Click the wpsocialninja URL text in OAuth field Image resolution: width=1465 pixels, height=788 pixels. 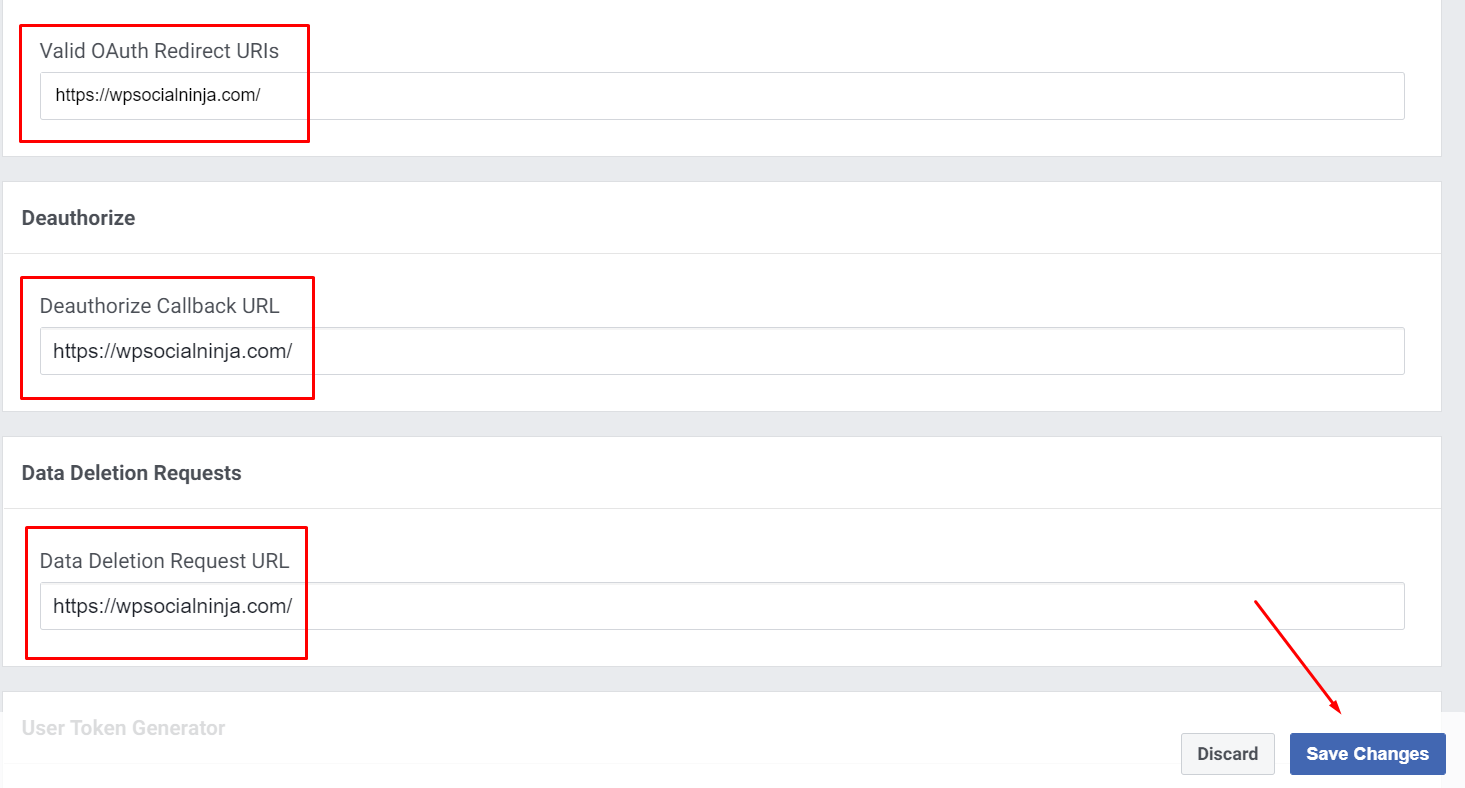click(158, 96)
